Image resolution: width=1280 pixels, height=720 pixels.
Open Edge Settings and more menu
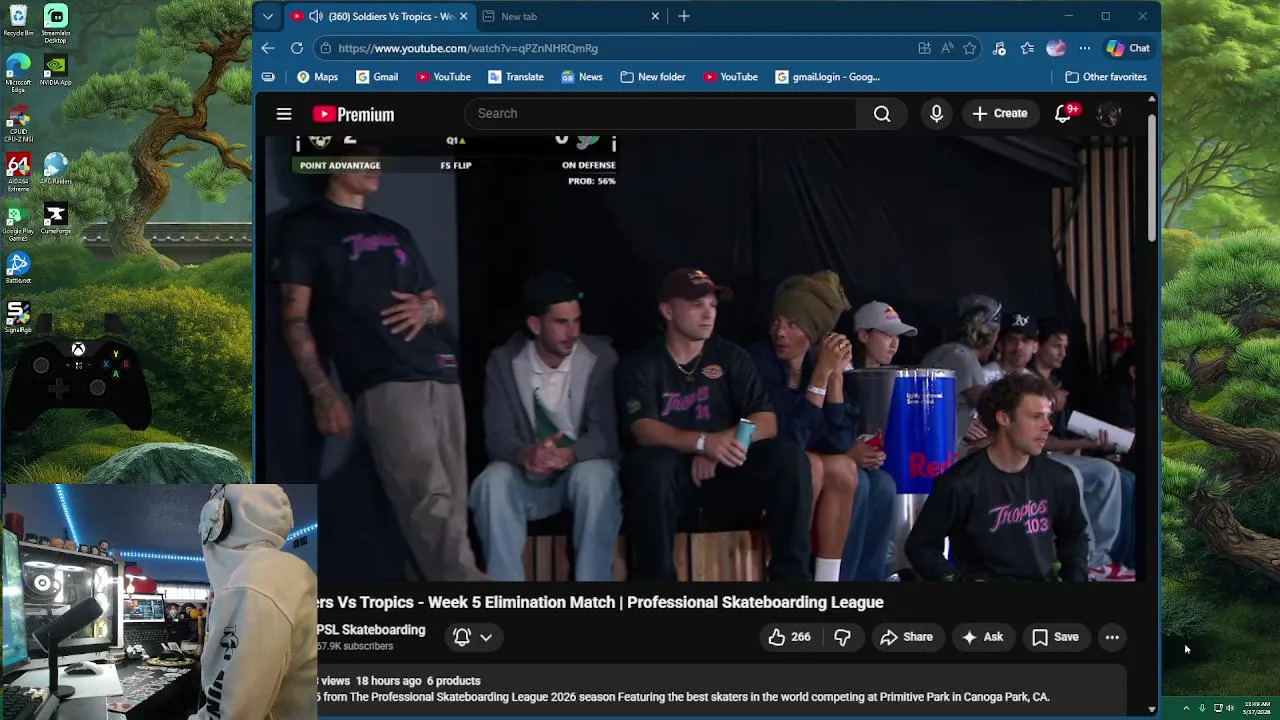click(1084, 48)
